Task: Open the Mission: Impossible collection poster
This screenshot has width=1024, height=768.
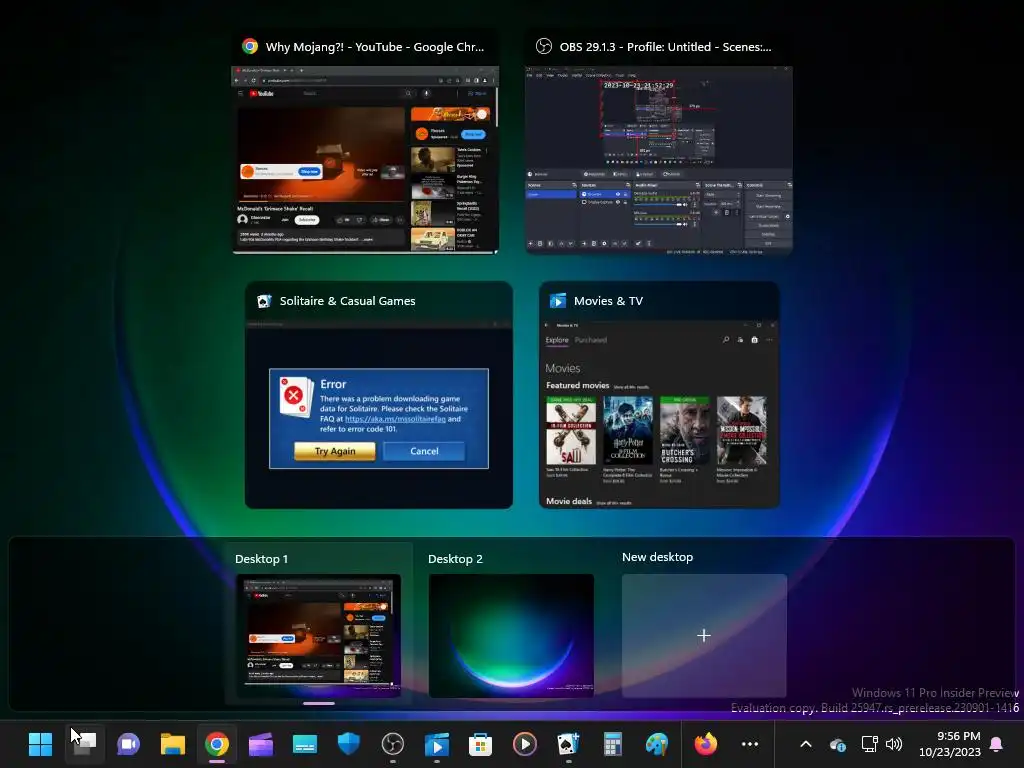Action: coord(741,430)
